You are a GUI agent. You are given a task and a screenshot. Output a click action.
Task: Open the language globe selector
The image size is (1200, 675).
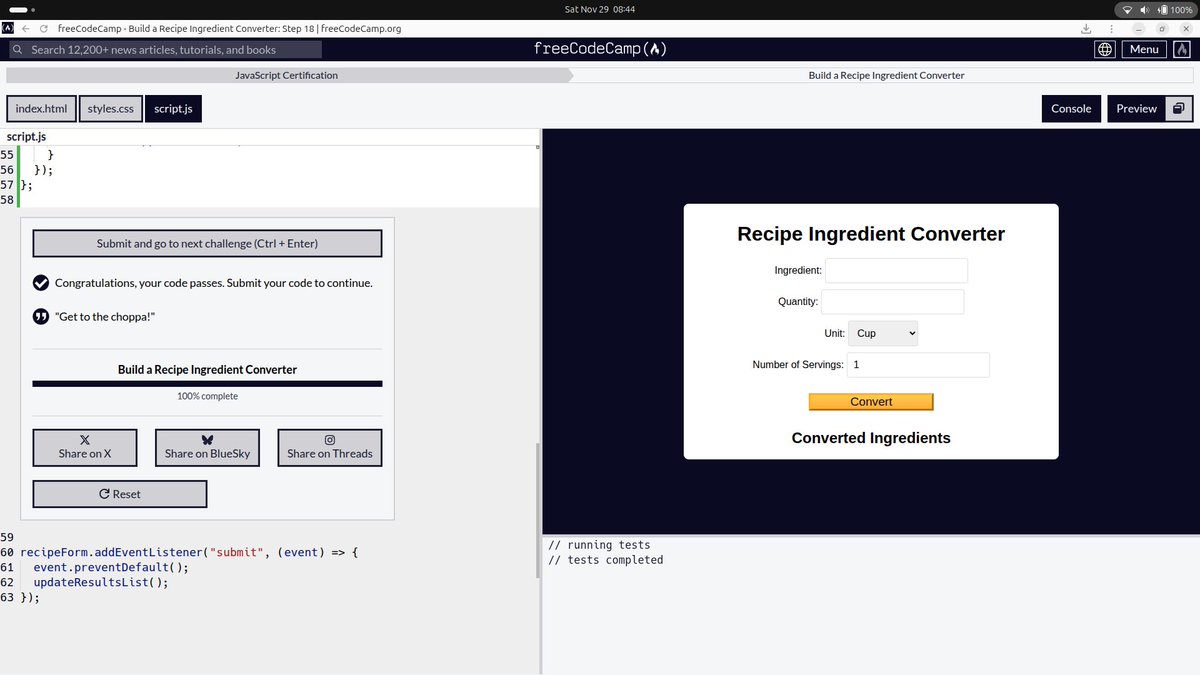click(x=1105, y=49)
